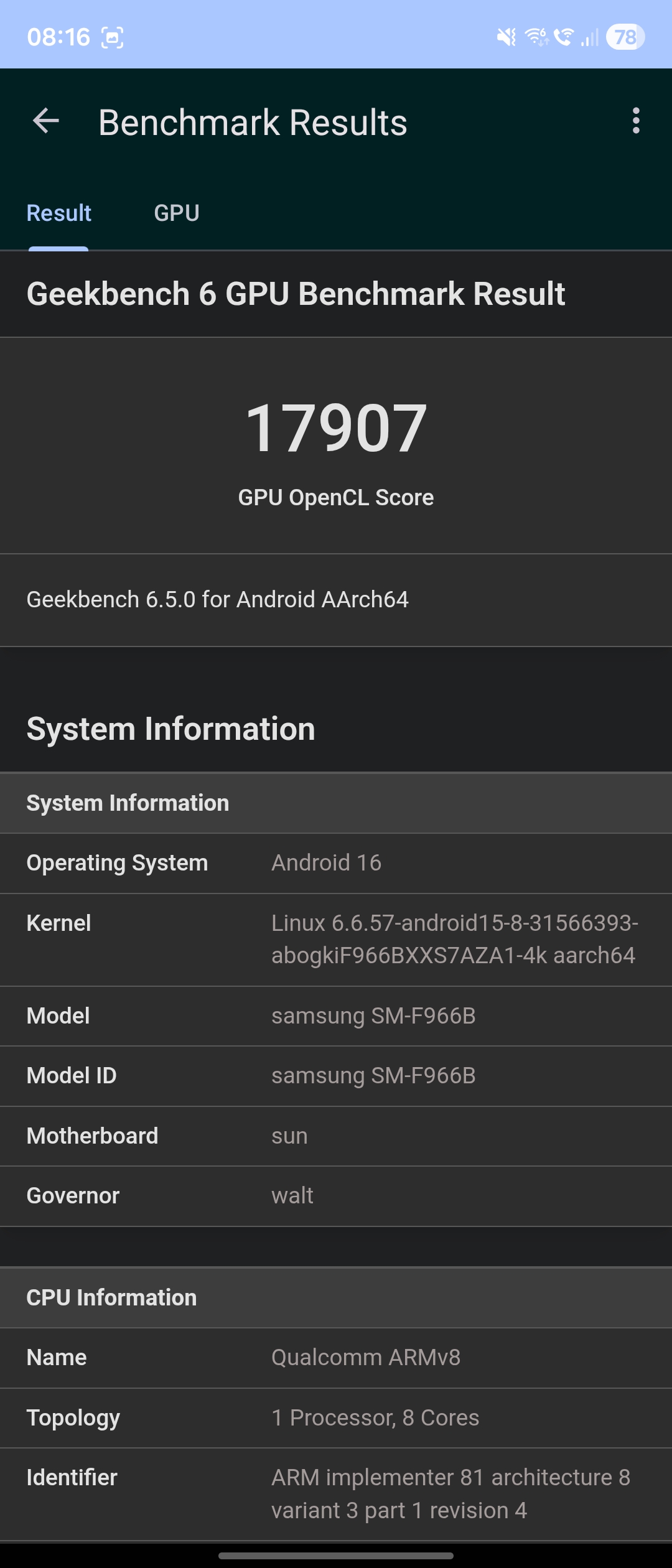Tap the Kernel version row
Viewport: 672px width, 1568px height.
pos(336,940)
